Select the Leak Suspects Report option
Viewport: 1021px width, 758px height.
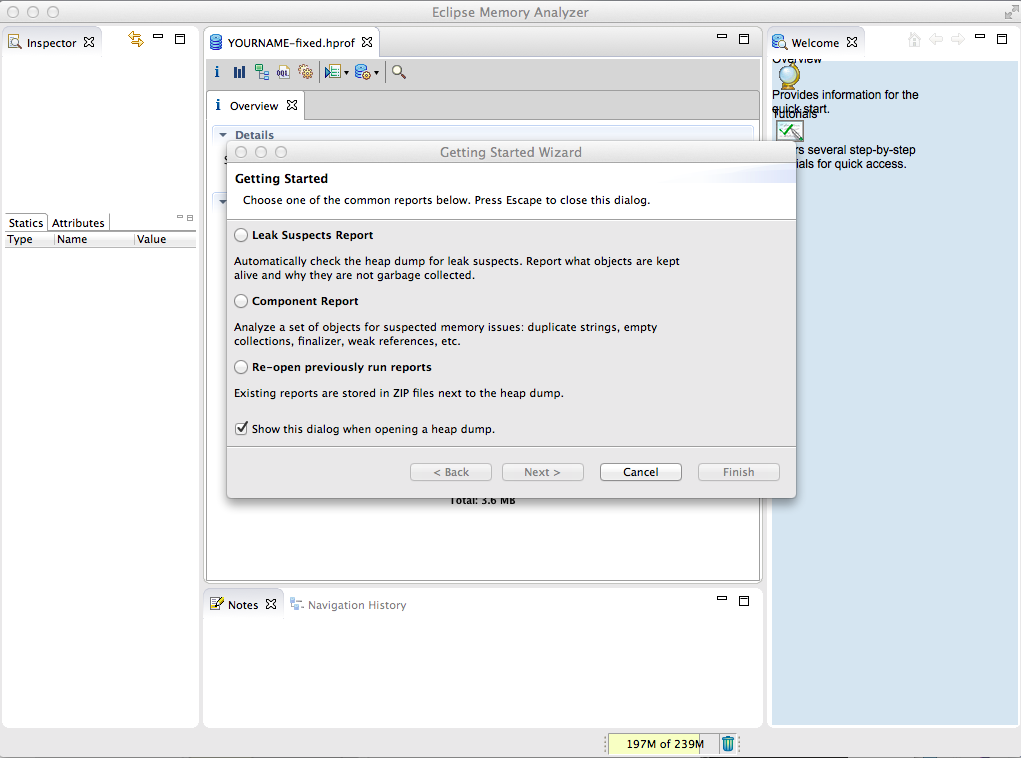[241, 235]
